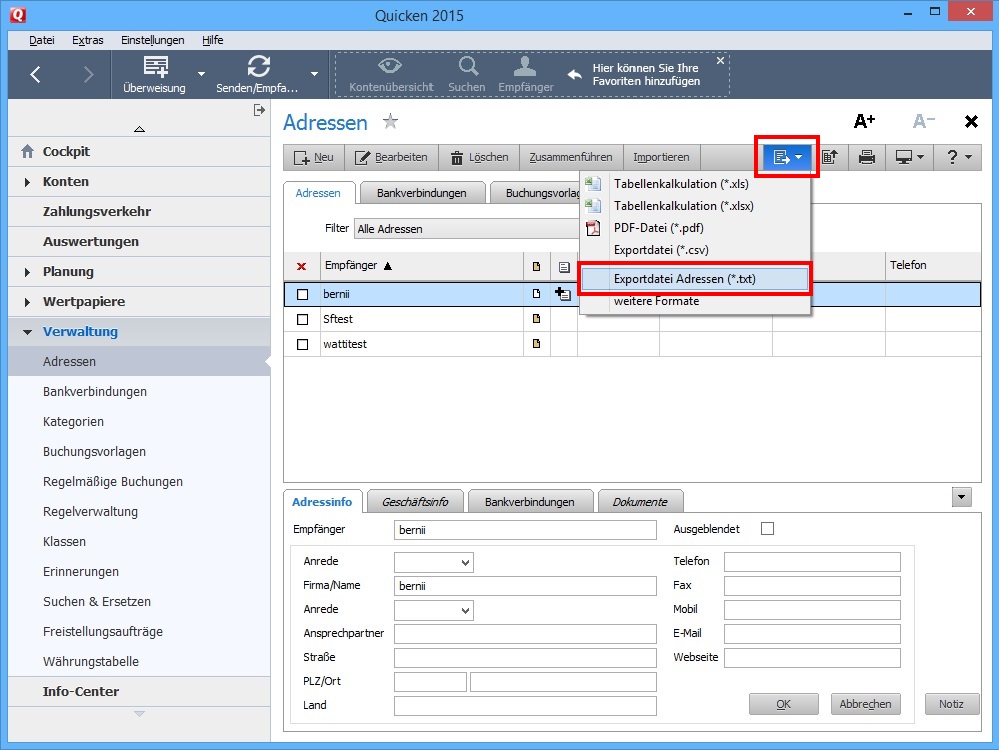Click the print icon in the toolbar
Screen dimensions: 999x750
tap(867, 157)
